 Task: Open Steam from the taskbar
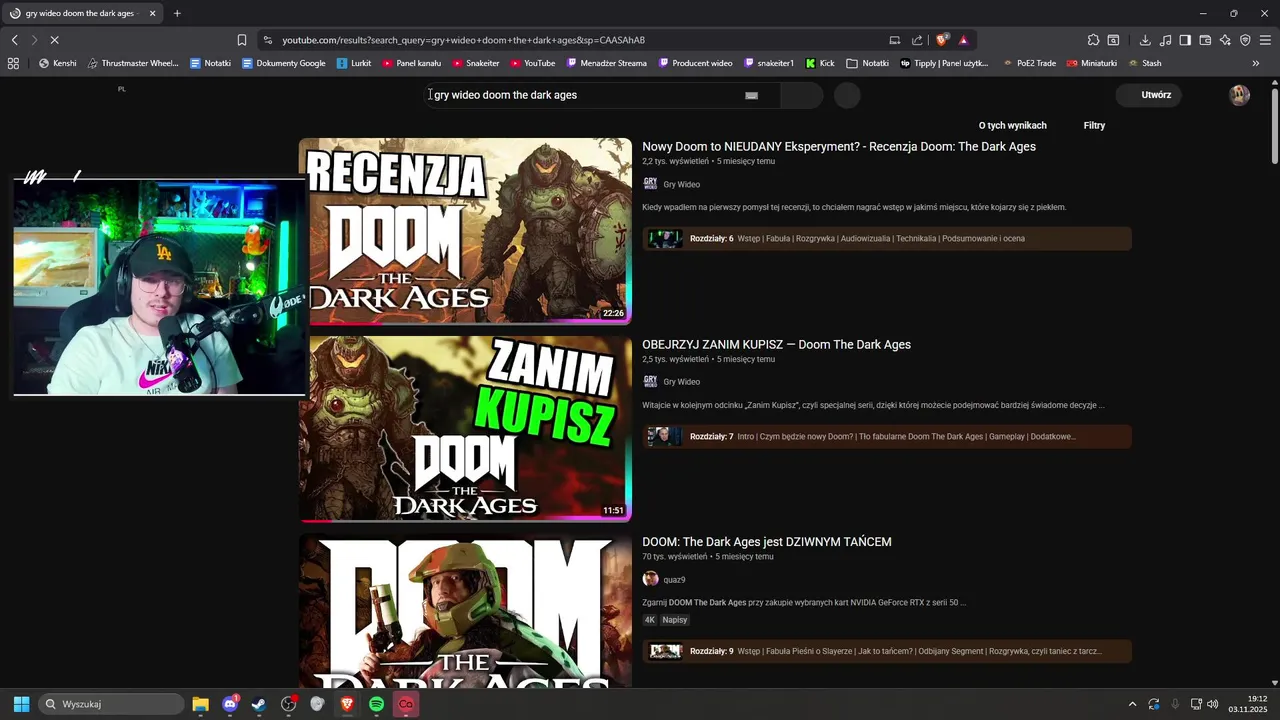(x=259, y=704)
